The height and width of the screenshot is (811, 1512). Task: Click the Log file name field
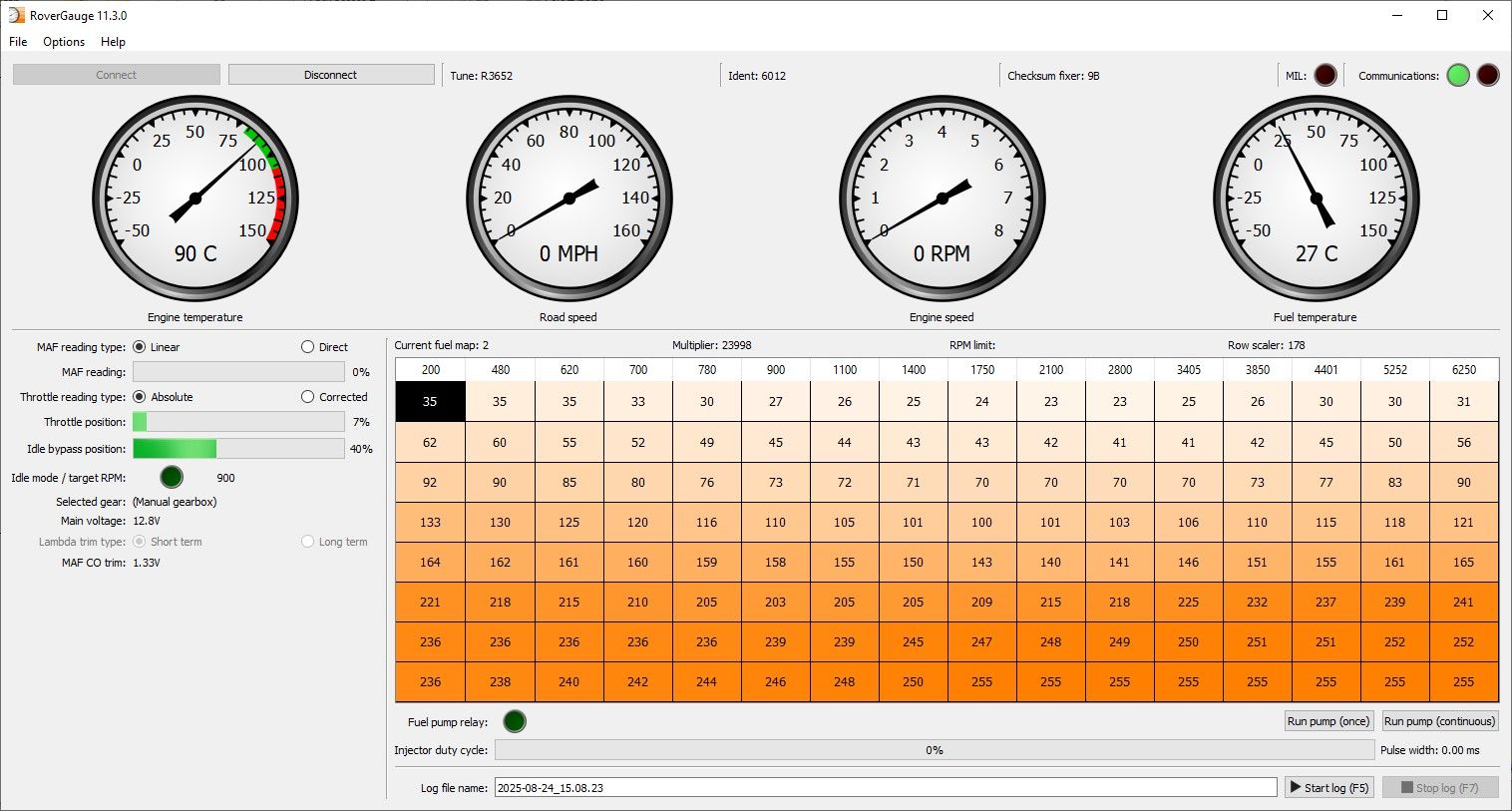pos(885,788)
